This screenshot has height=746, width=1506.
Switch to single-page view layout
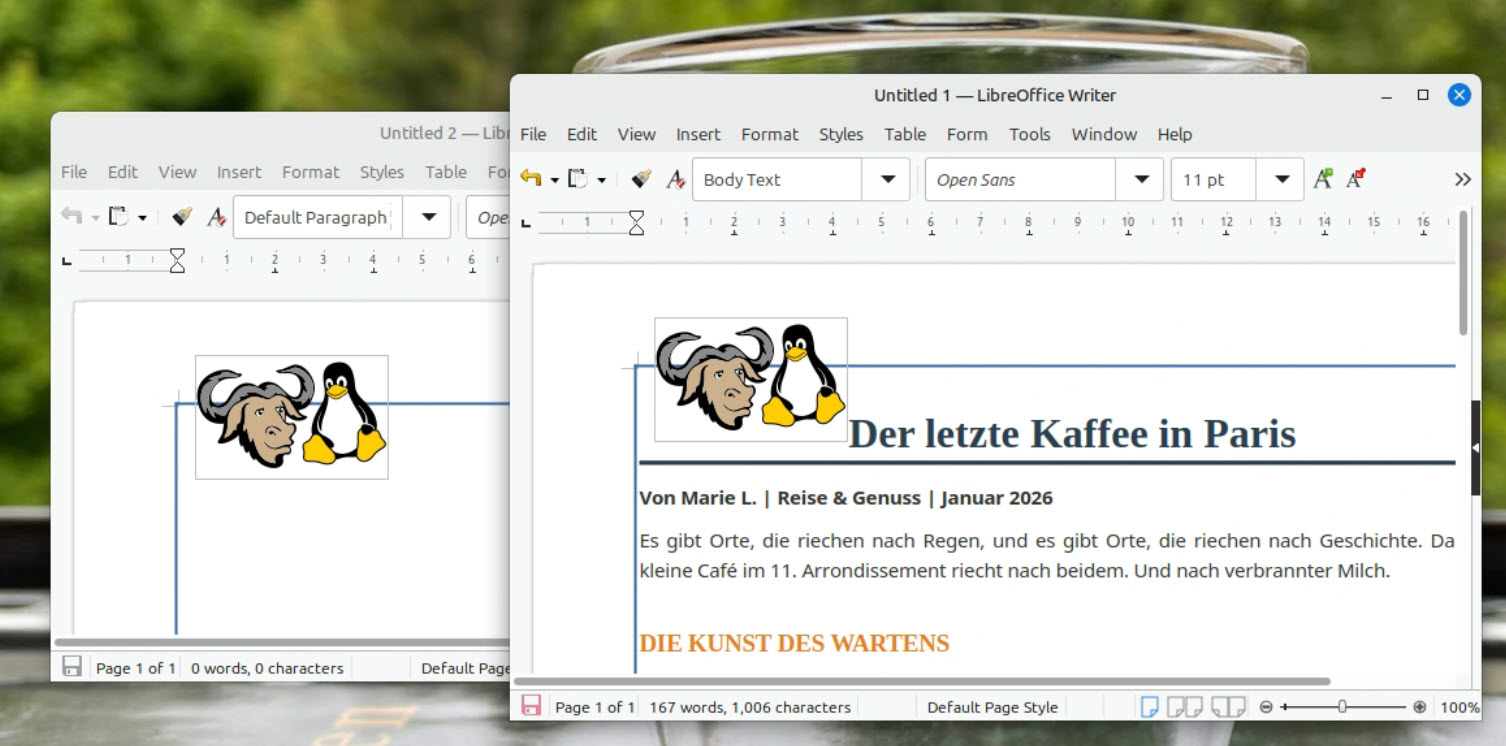tap(1150, 707)
